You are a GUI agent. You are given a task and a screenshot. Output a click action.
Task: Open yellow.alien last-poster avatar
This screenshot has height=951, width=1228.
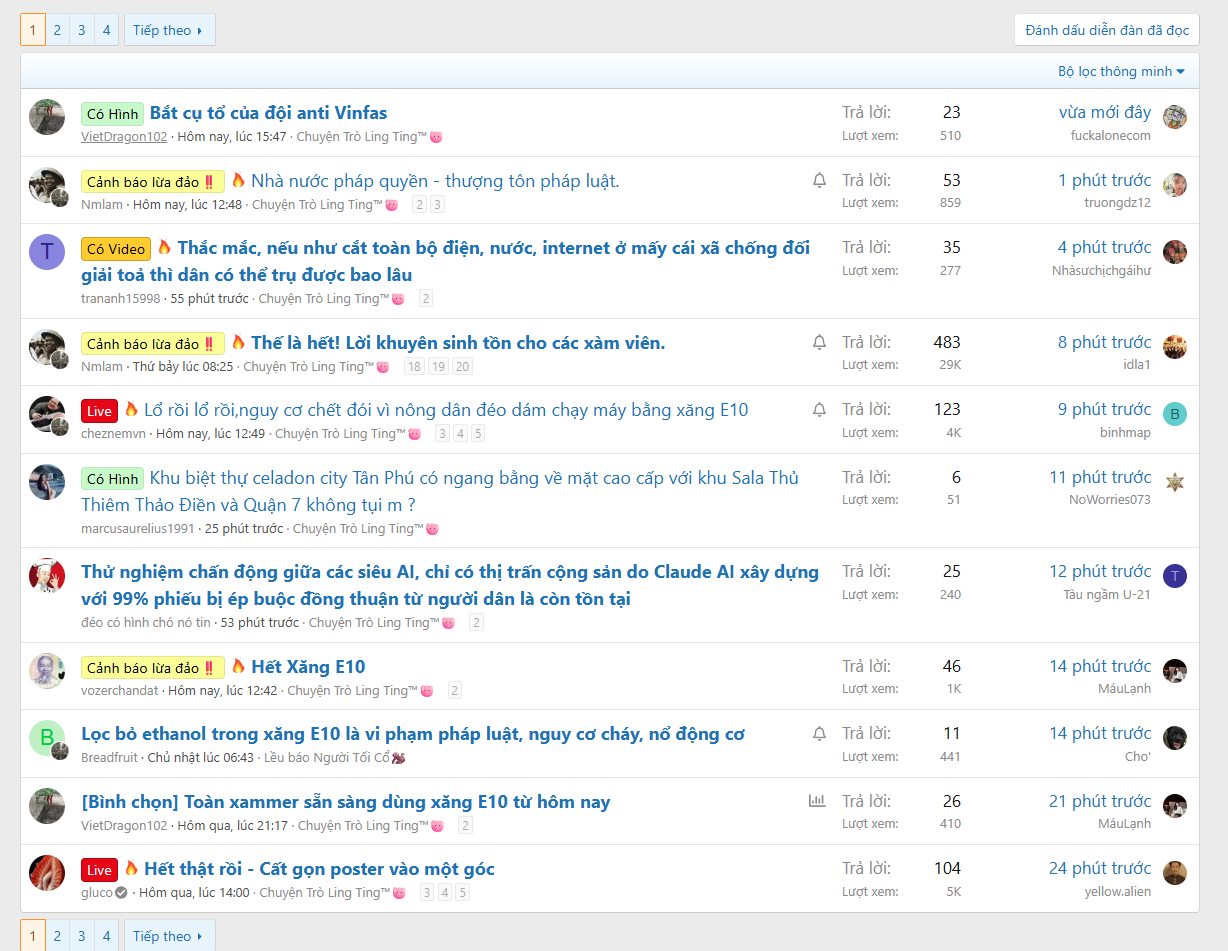[x=1175, y=873]
